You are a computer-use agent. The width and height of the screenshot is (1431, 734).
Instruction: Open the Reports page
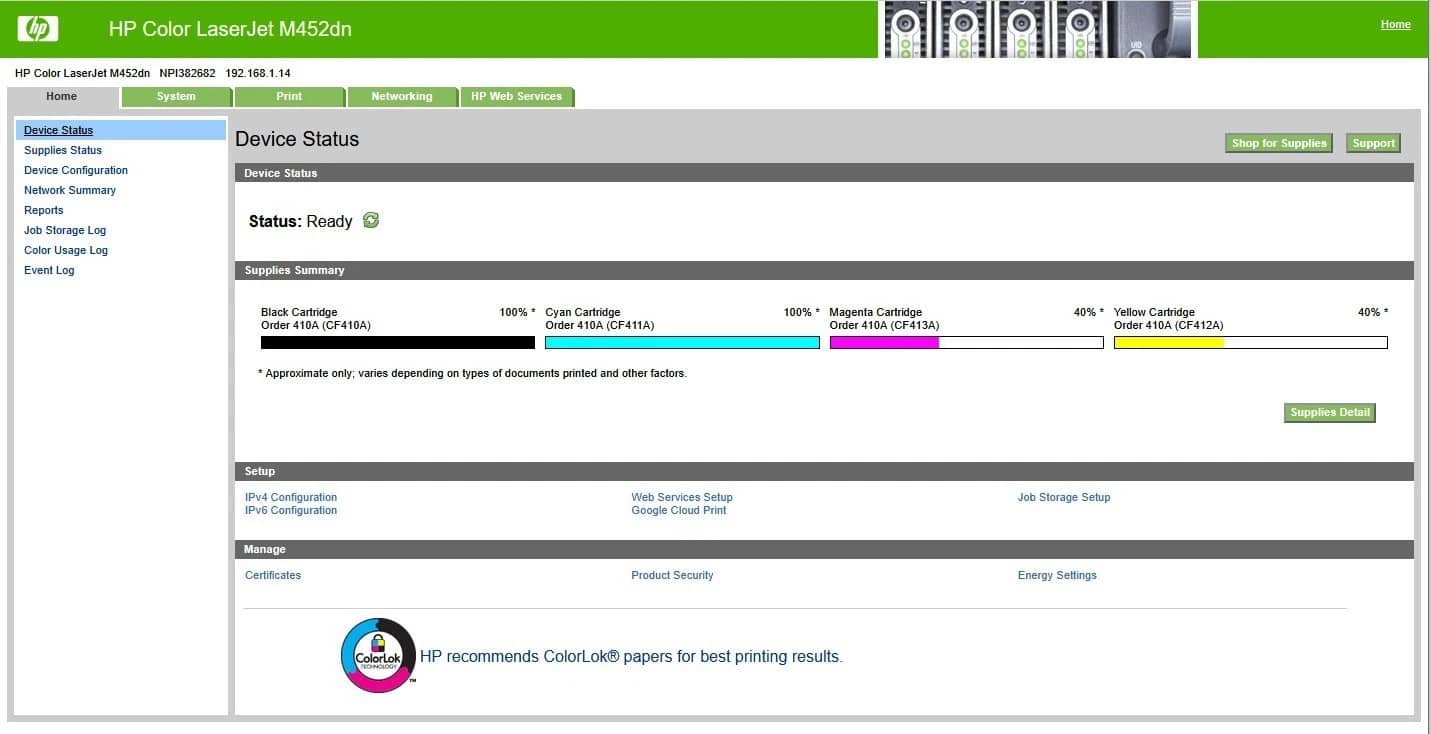pos(44,210)
